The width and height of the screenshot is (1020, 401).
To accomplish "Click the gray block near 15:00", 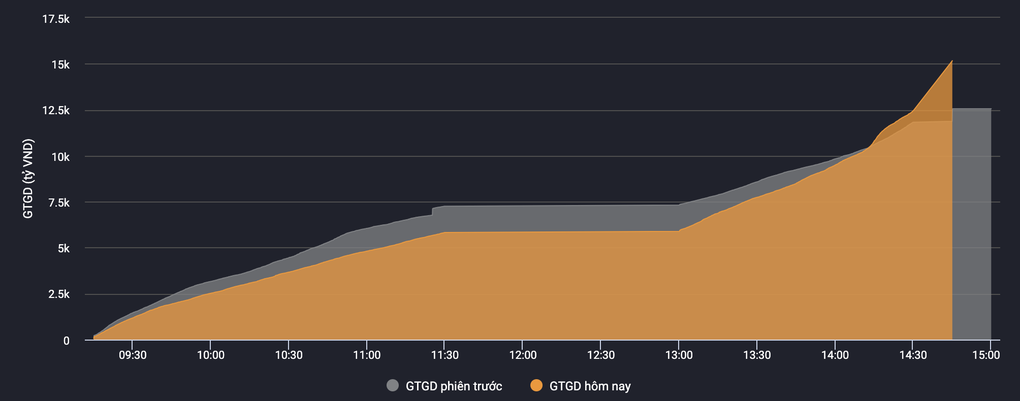I will [x=972, y=220].
